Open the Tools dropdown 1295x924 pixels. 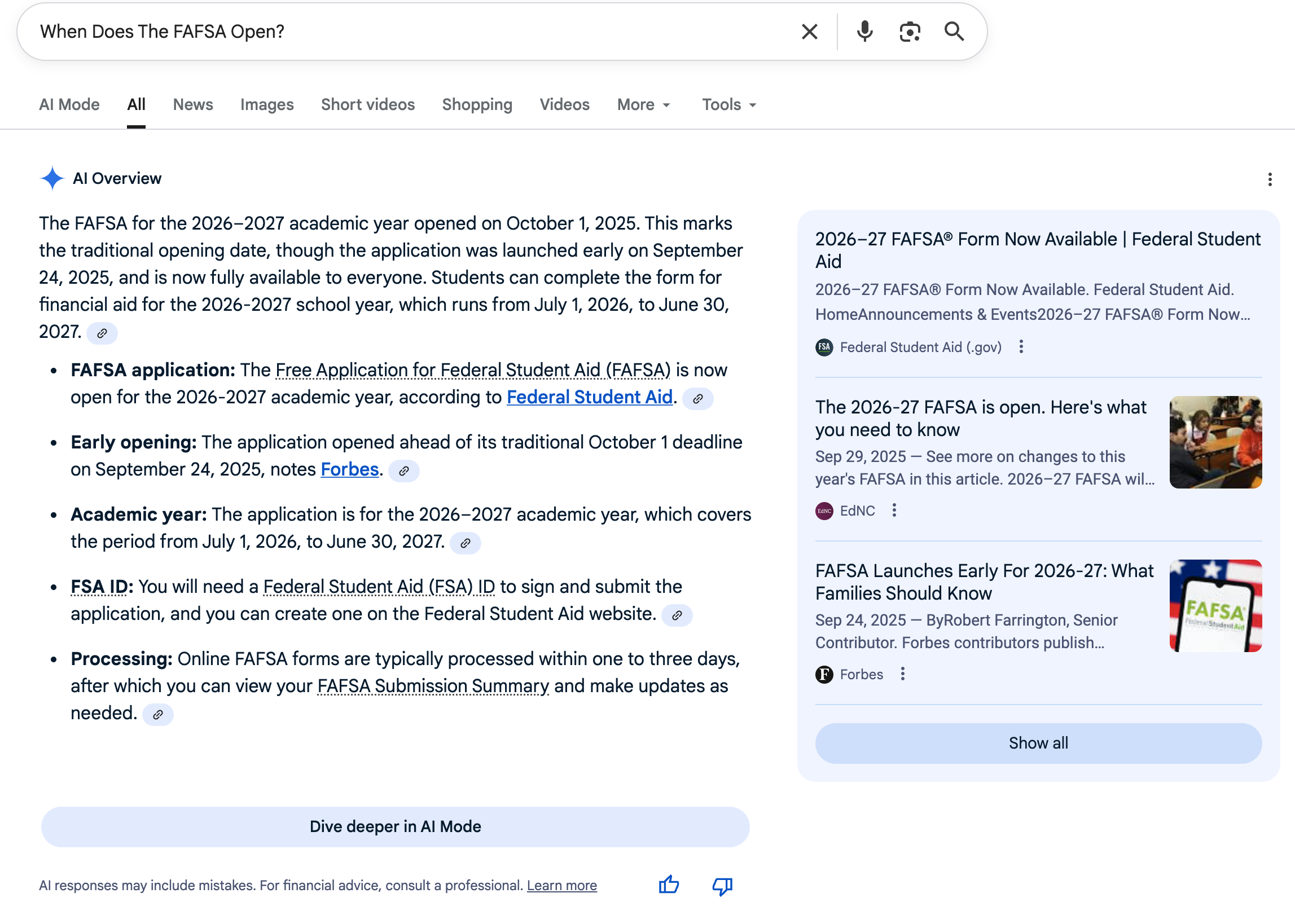coord(728,104)
